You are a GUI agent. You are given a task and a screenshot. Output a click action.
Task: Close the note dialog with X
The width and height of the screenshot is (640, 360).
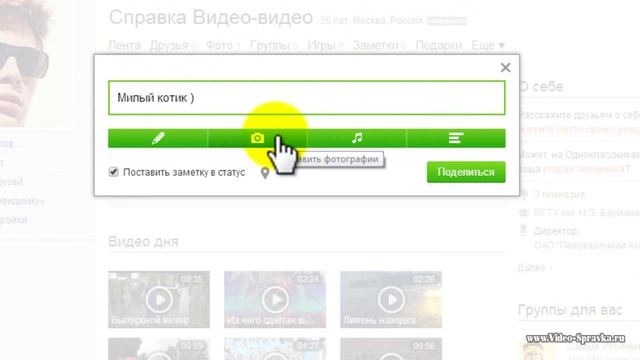coord(505,67)
